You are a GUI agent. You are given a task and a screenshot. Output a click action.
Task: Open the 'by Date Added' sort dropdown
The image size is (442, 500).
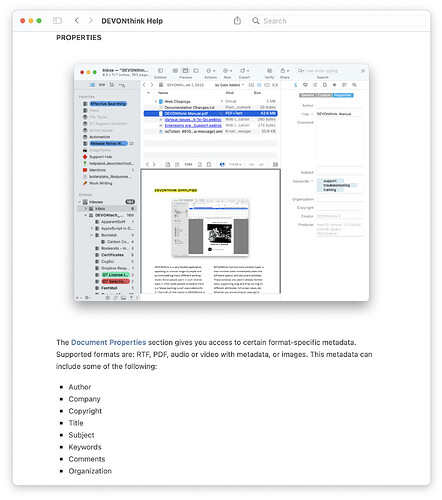click(229, 85)
